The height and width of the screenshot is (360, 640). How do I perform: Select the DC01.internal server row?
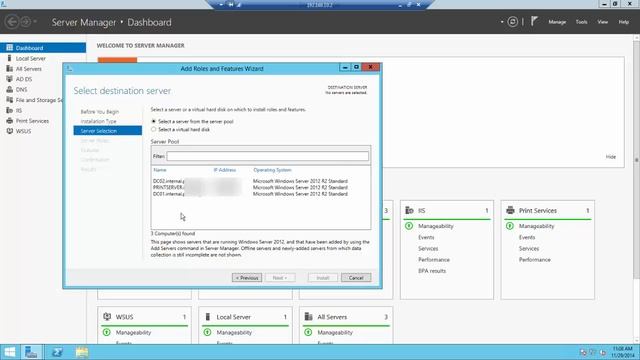coord(260,194)
